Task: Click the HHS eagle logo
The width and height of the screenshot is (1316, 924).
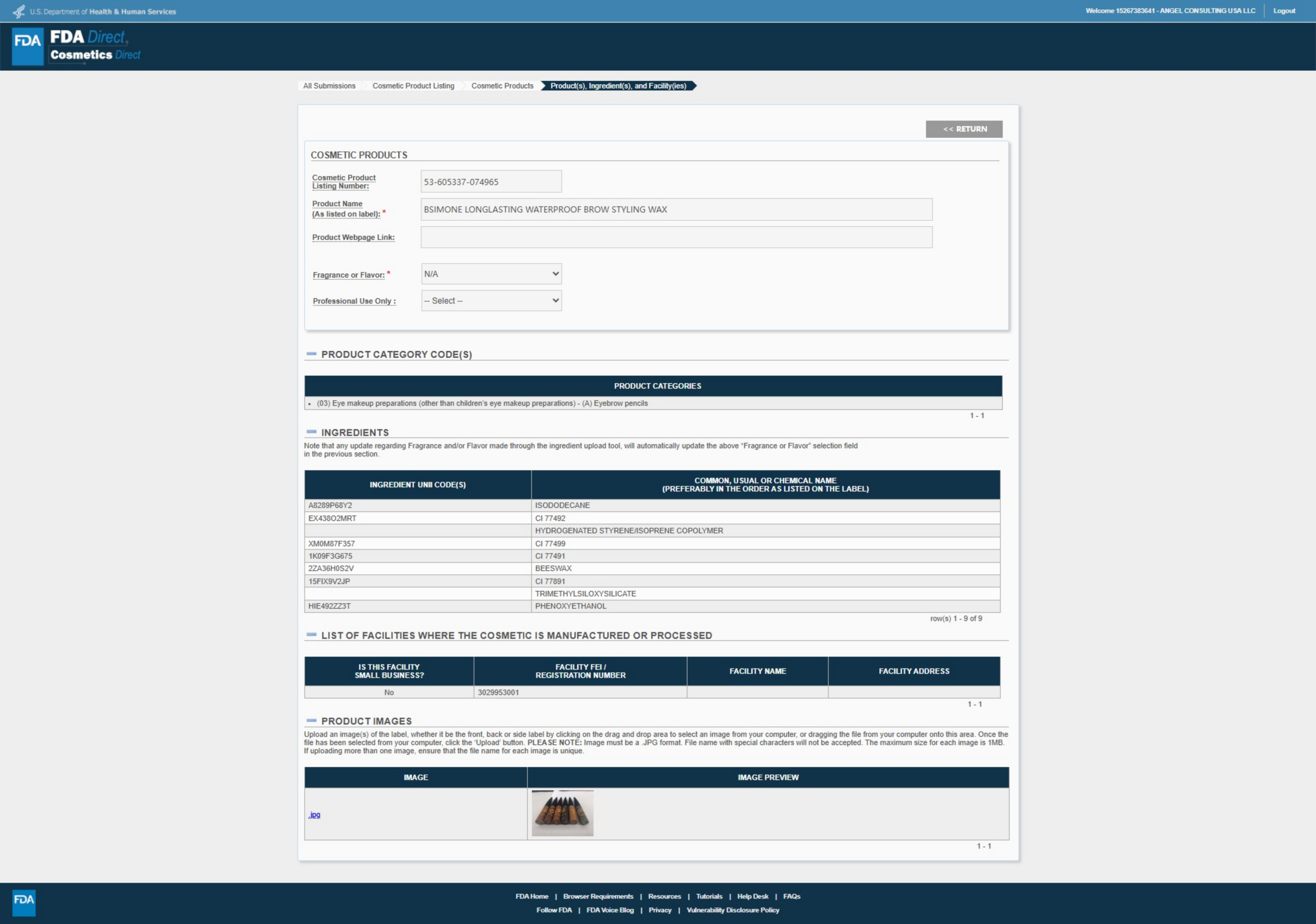Action: click(x=19, y=11)
